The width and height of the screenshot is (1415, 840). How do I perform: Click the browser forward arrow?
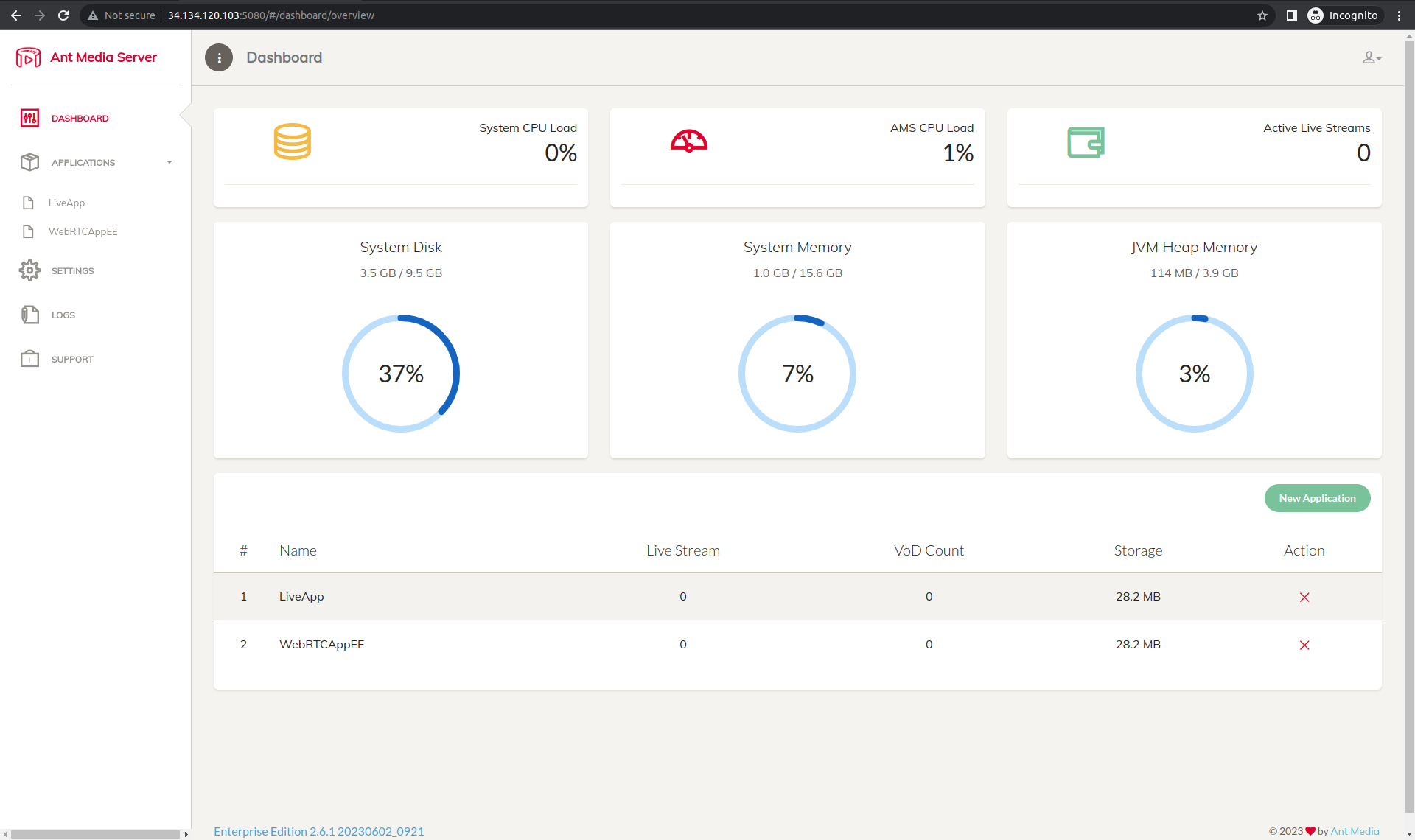coord(40,15)
